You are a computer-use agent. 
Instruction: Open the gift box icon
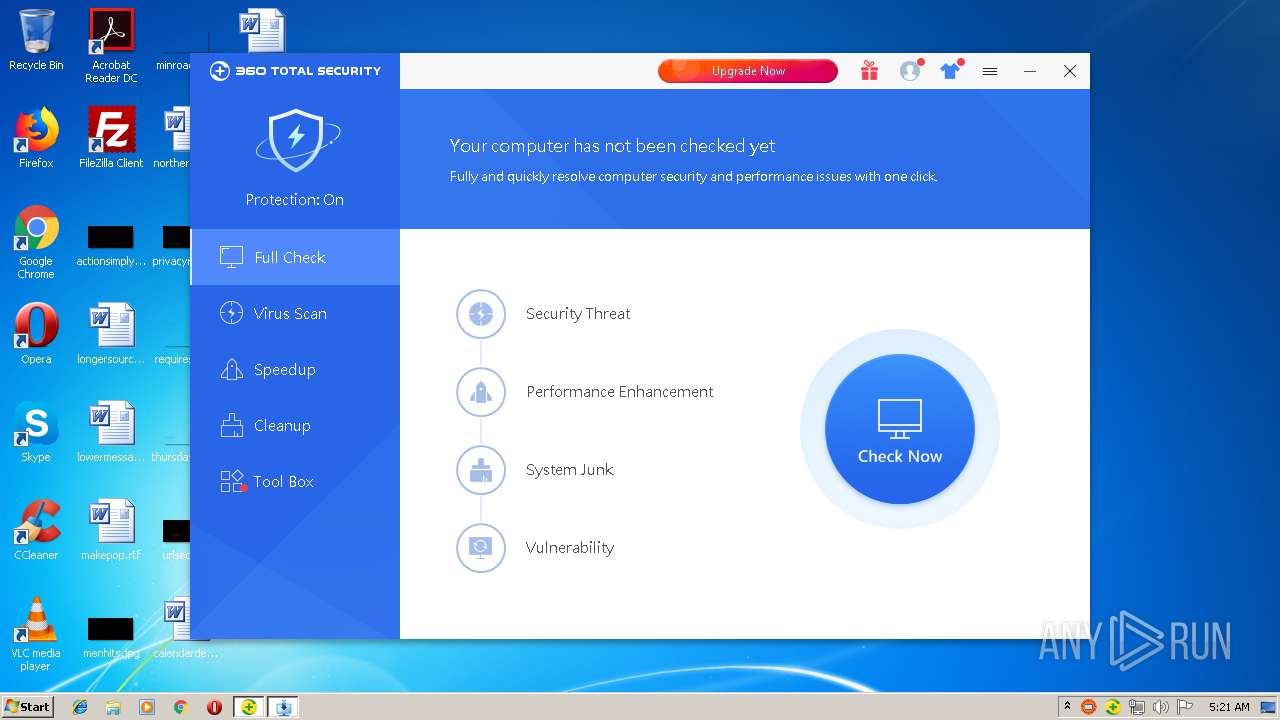(869, 71)
